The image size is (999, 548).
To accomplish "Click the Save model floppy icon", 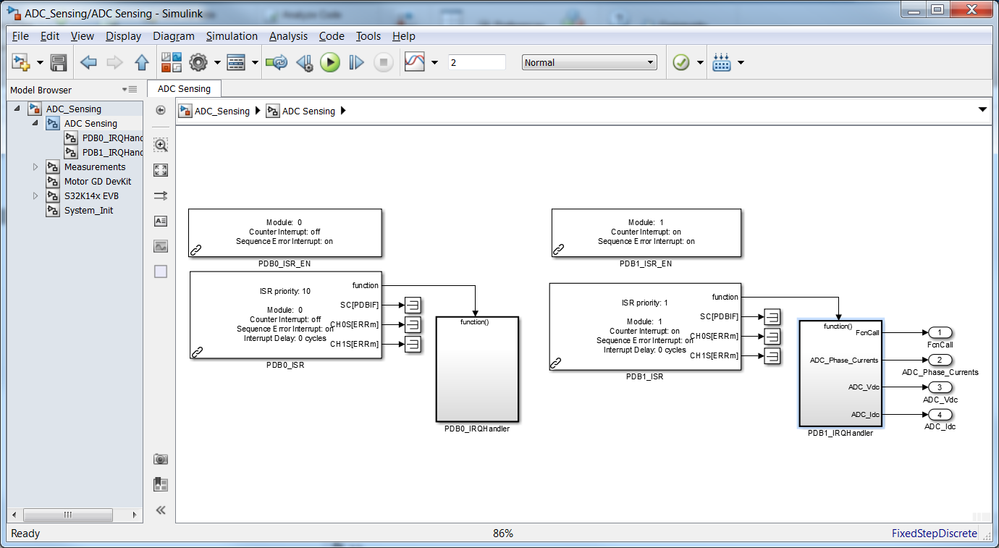I will point(59,62).
